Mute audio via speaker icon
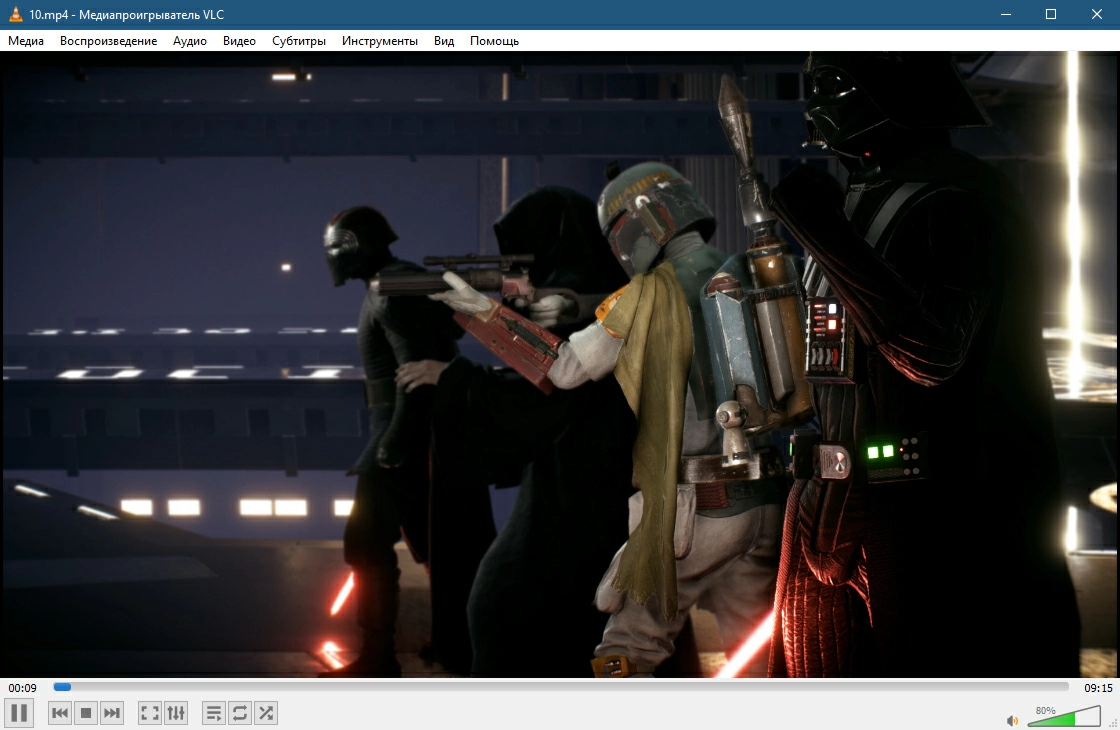 click(x=1012, y=720)
